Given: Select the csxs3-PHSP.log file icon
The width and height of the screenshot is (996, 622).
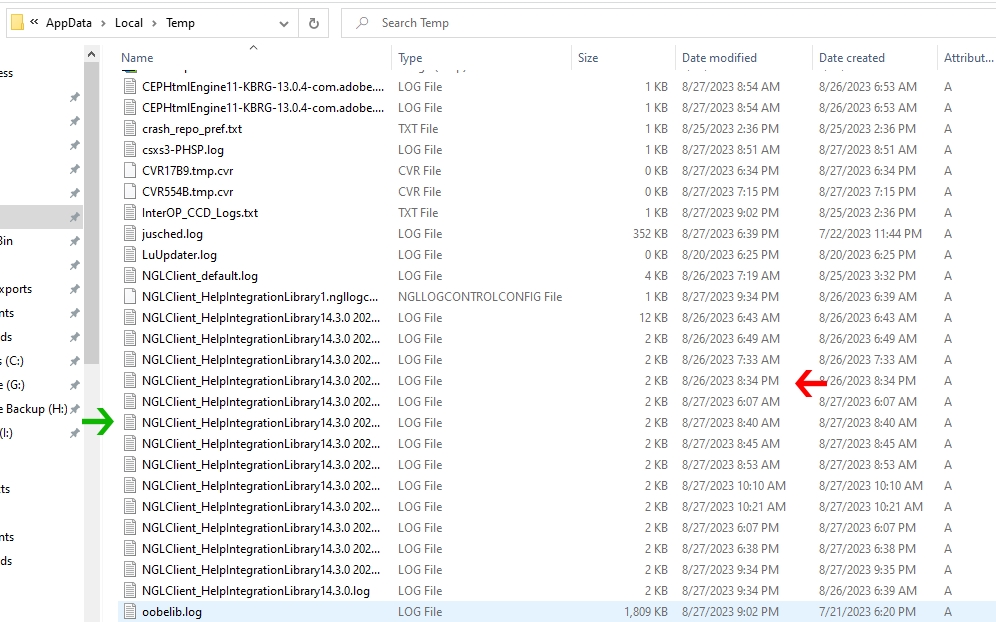Looking at the screenshot, I should 130,149.
